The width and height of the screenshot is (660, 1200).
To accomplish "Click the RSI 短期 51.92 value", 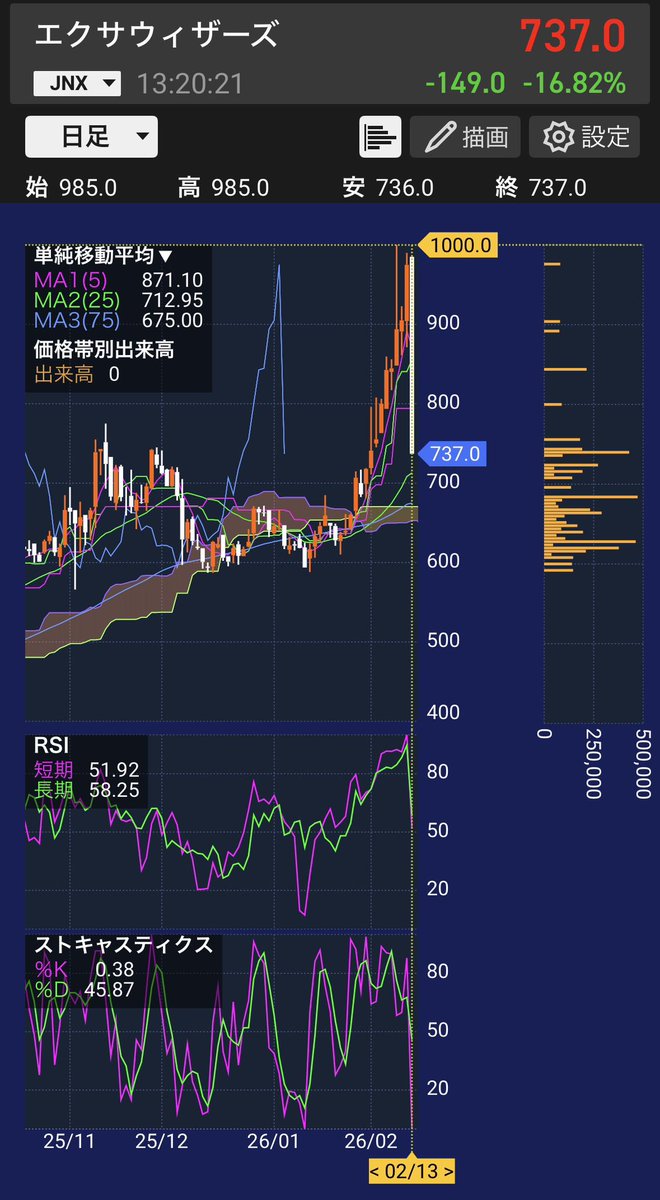I will pos(86,770).
